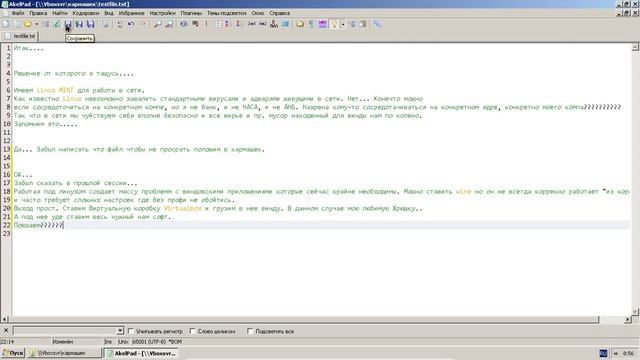Open the Окно menu
This screenshot has width=640, height=360.
tap(258, 13)
